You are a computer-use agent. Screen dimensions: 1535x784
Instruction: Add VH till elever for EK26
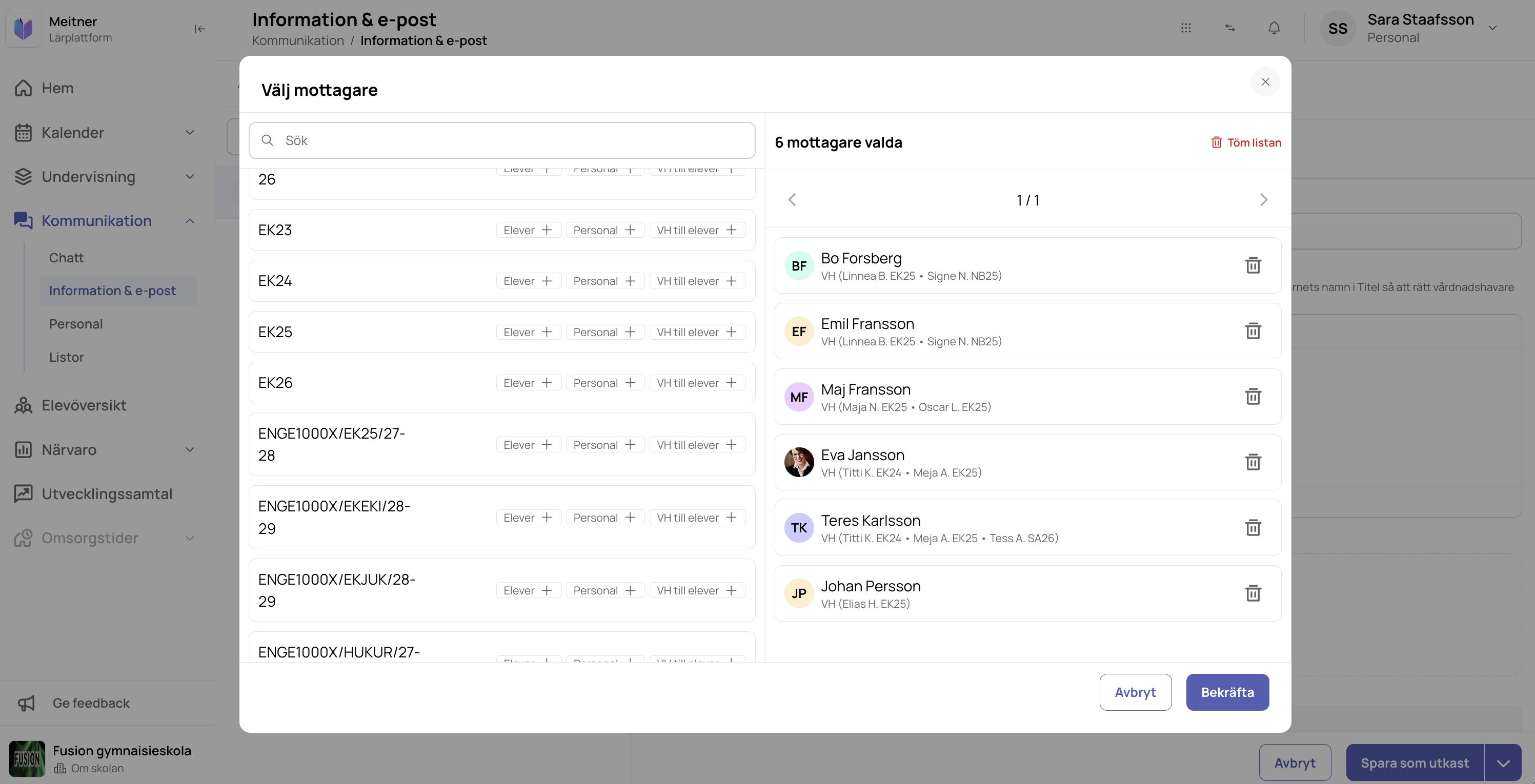697,382
